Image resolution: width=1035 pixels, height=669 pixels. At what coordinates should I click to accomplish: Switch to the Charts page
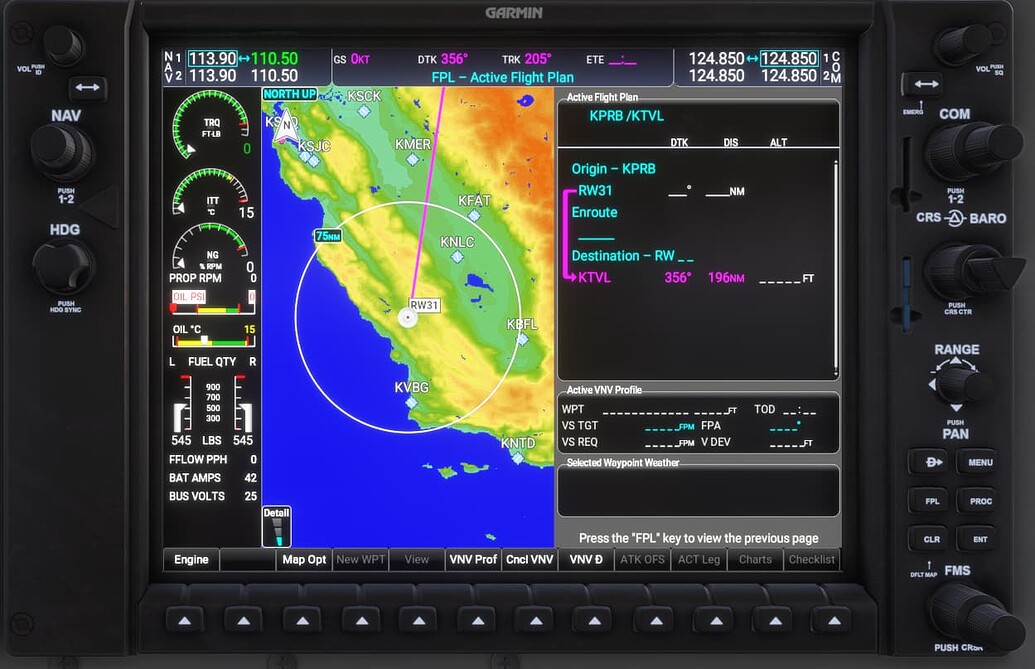pos(754,559)
